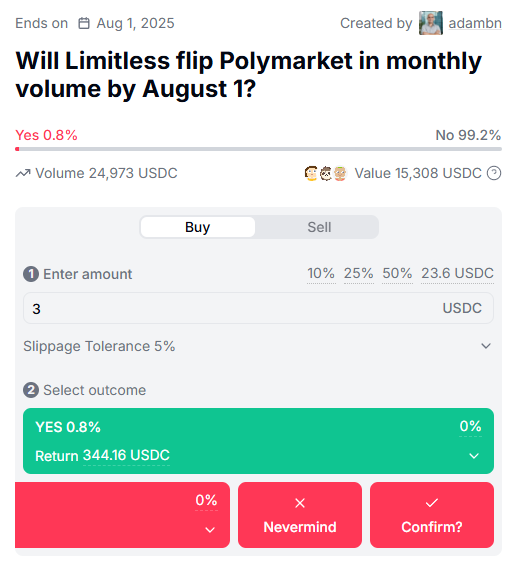The height and width of the screenshot is (577, 514).
Task: Expand the Slippage Tolerance chevron
Action: tap(486, 346)
